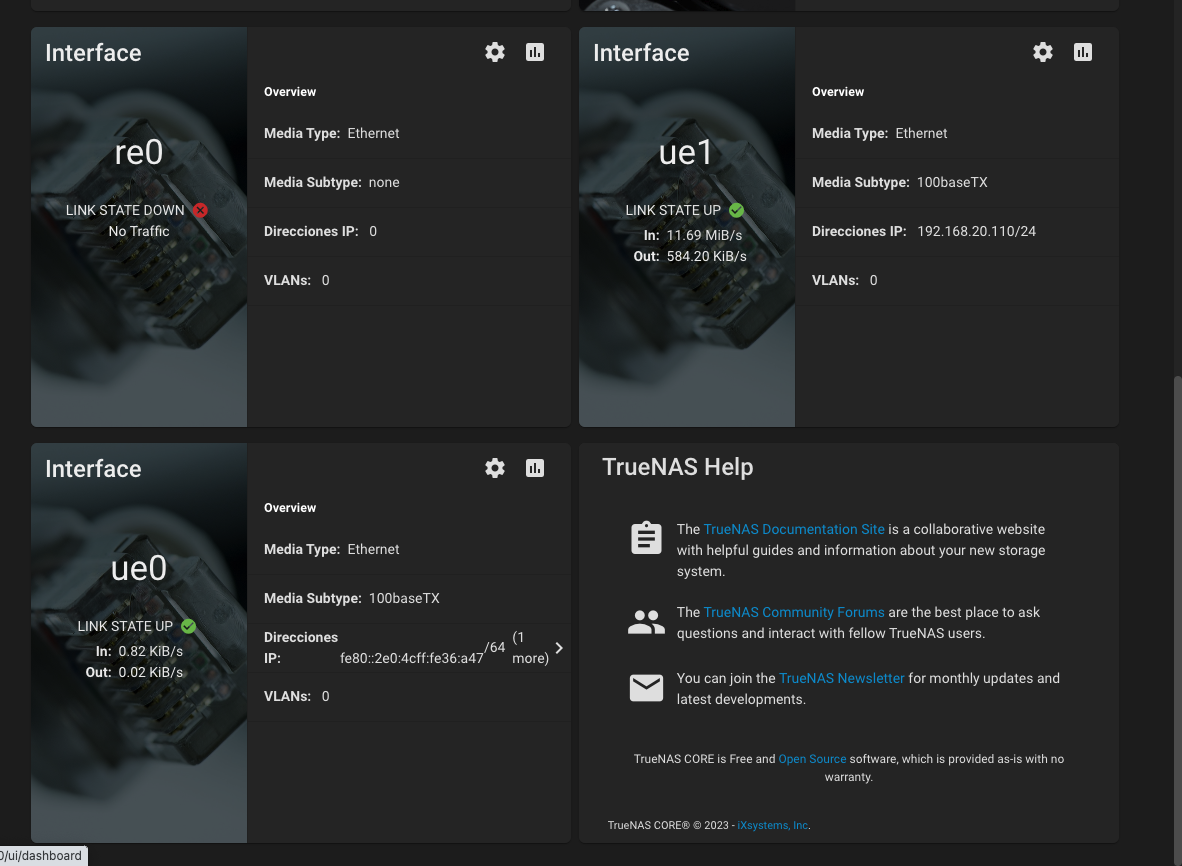Click the VLANs 0 row on ue0
The width and height of the screenshot is (1182, 866).
click(409, 696)
